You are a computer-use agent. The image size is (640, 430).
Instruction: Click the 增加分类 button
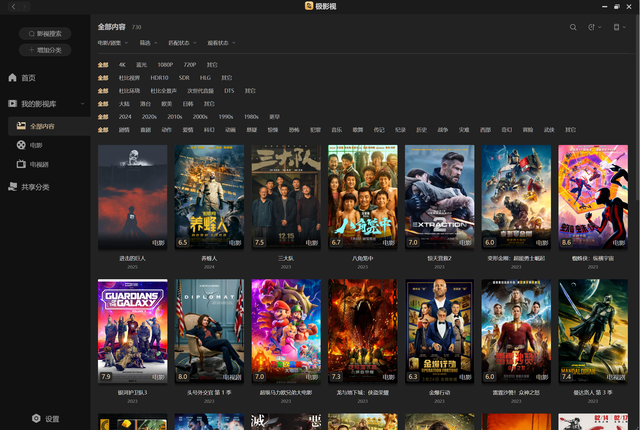(x=45, y=50)
